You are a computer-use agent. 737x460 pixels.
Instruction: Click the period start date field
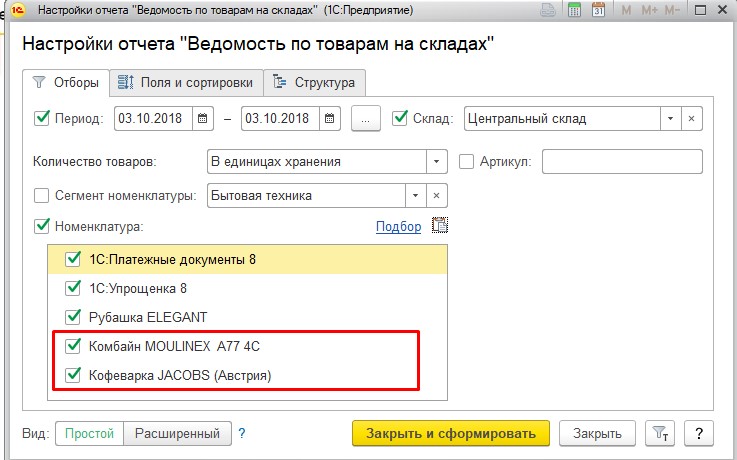(153, 118)
